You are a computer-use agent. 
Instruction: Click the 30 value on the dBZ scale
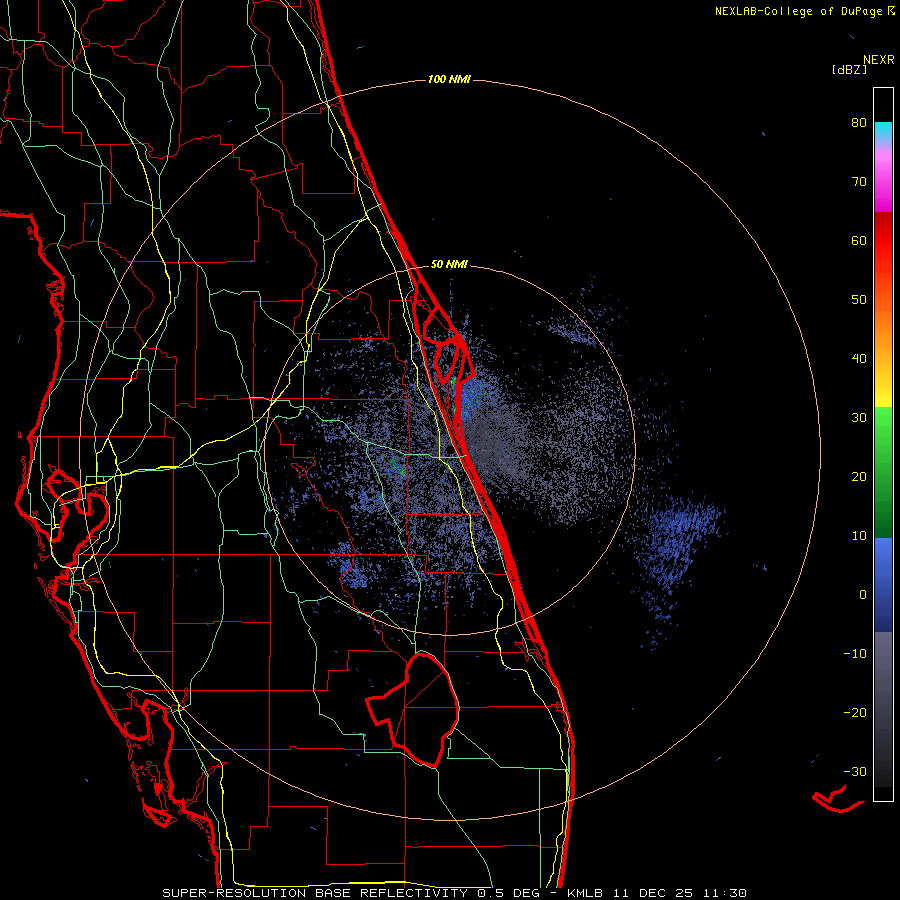pos(859,417)
